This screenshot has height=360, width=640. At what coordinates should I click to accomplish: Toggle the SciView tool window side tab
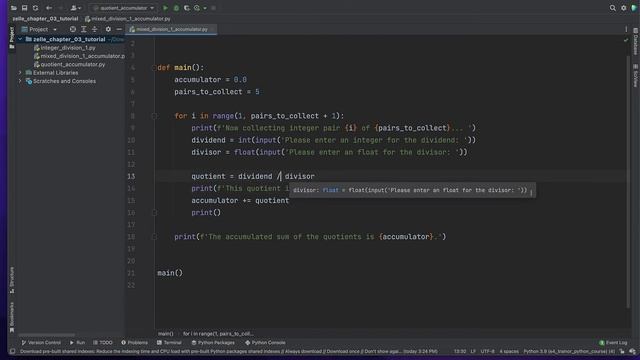click(x=635, y=76)
